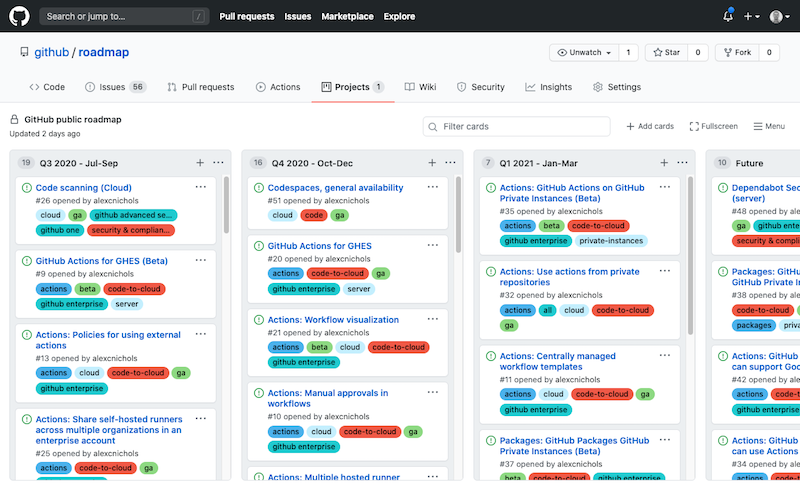The height and width of the screenshot is (490, 800).
Task: Click Marketplace in top navigation
Action: click(347, 16)
